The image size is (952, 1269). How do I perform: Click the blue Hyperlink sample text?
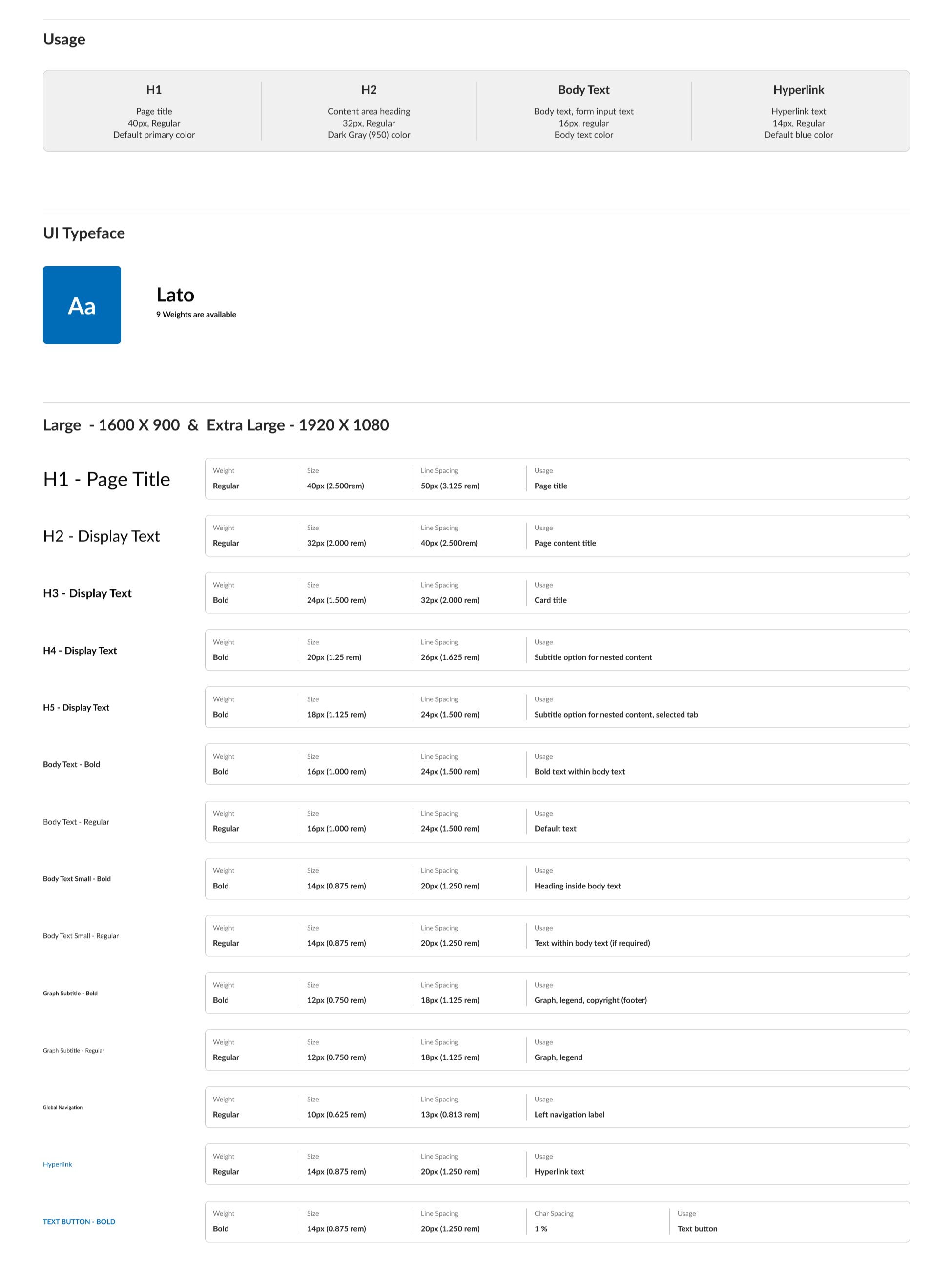tap(57, 1164)
